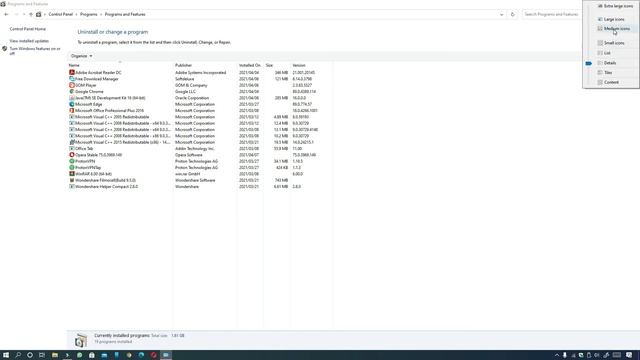Sort by the Installed On column header

250,65
